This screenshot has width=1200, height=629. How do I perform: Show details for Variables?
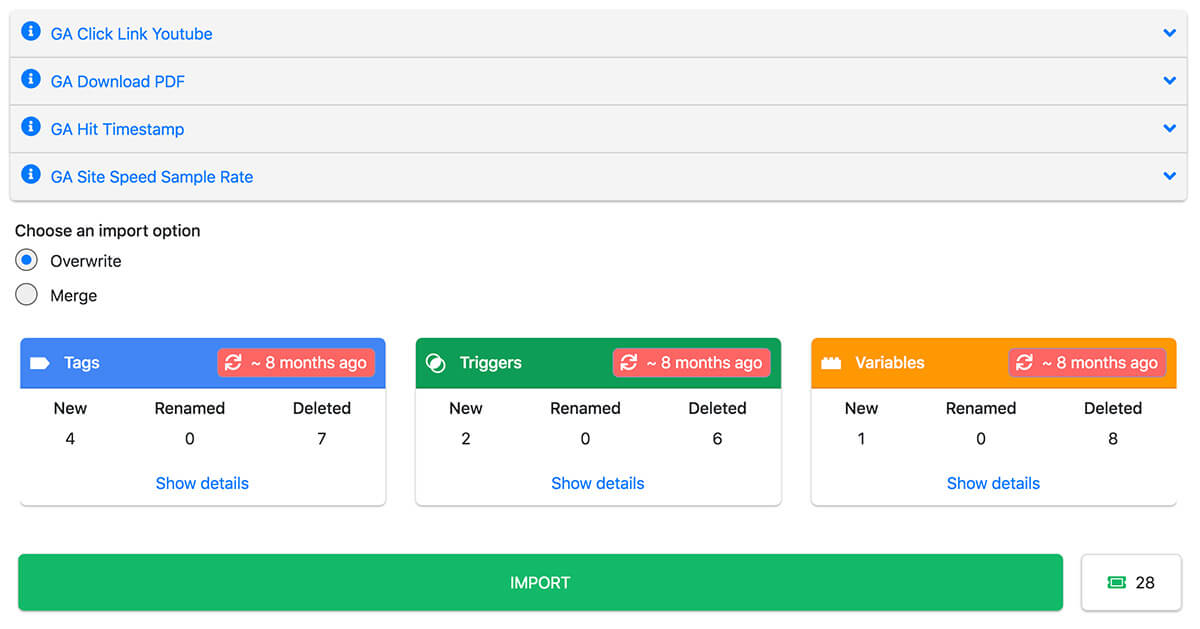993,483
